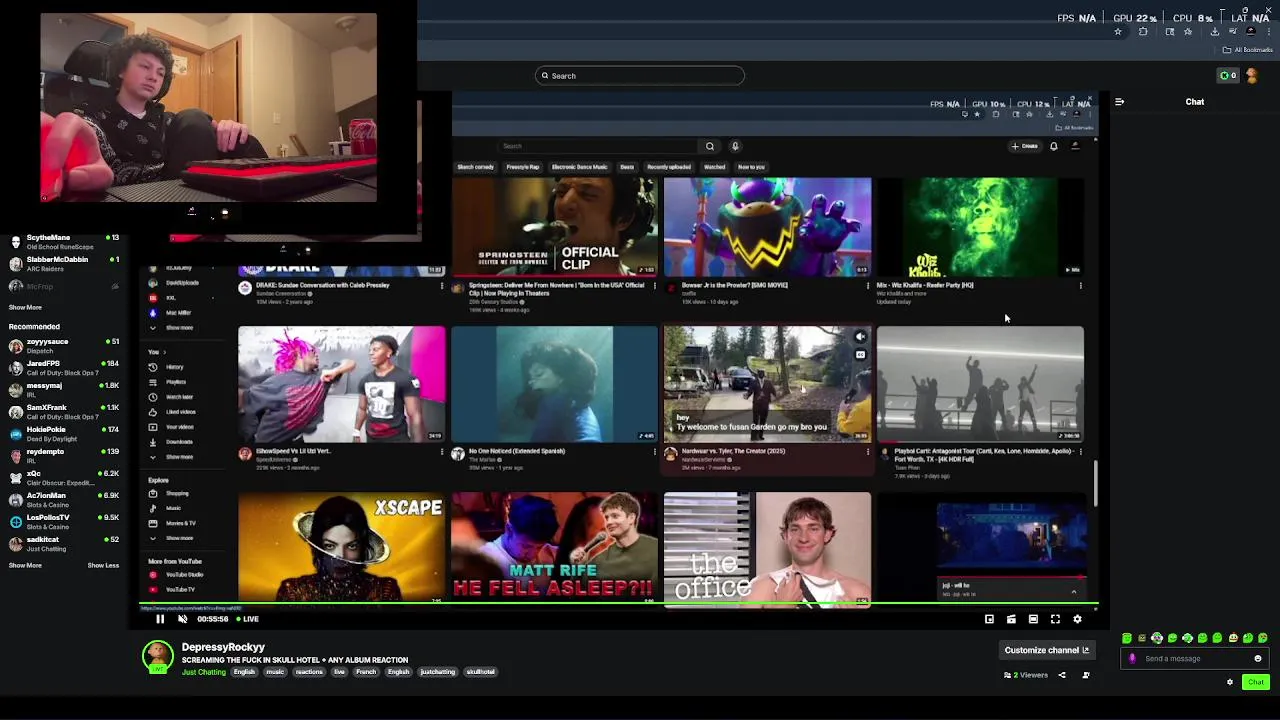The height and width of the screenshot is (720, 1280).
Task: Open SlabberMcDabbin channel in sidebar
Action: click(x=62, y=264)
